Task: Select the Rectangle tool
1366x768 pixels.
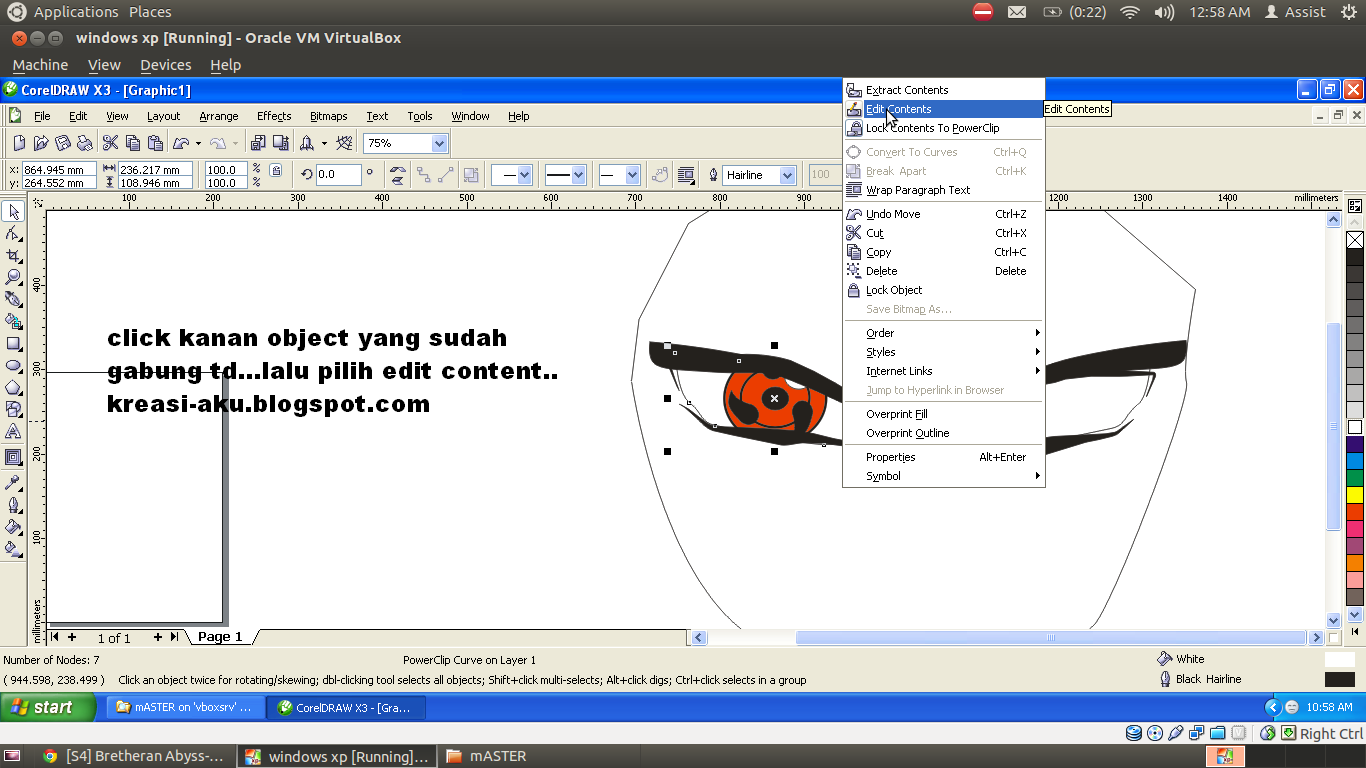Action: tap(13, 343)
